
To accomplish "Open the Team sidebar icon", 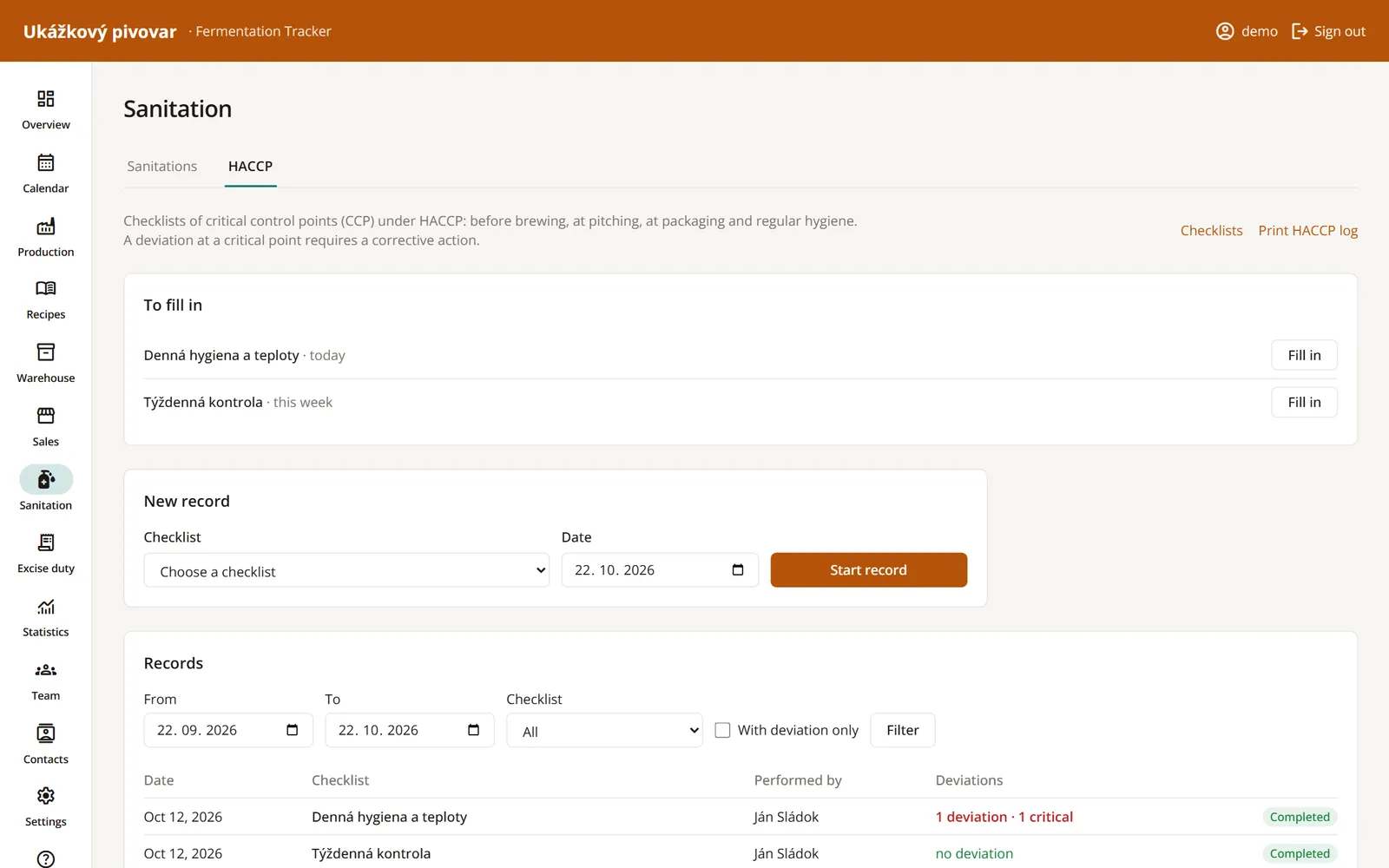I will pyautogui.click(x=46, y=670).
